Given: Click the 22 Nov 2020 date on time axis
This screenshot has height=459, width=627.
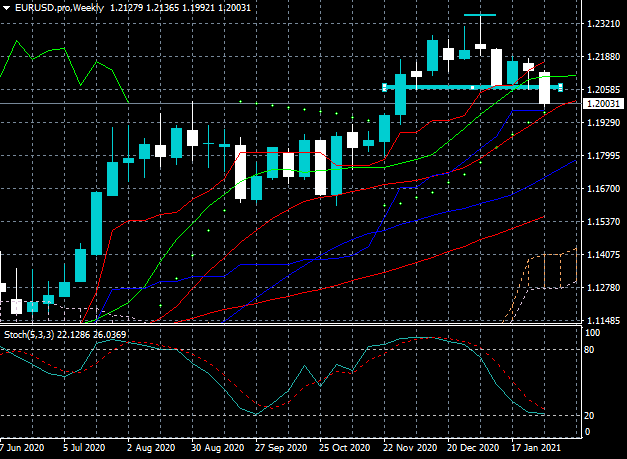Looking at the screenshot, I should (x=409, y=447).
